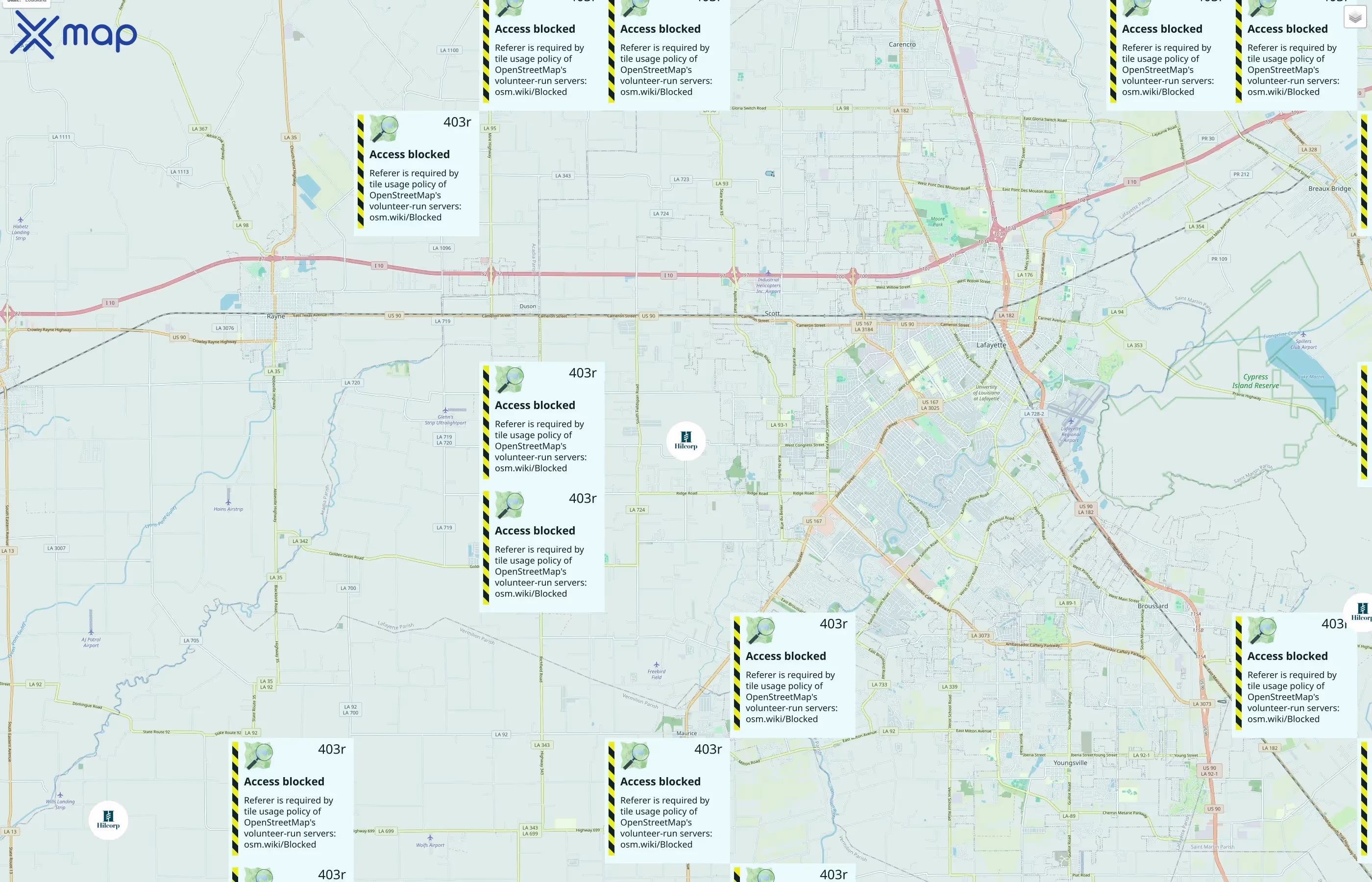Click the Gloria Switch Road label

tap(748, 108)
